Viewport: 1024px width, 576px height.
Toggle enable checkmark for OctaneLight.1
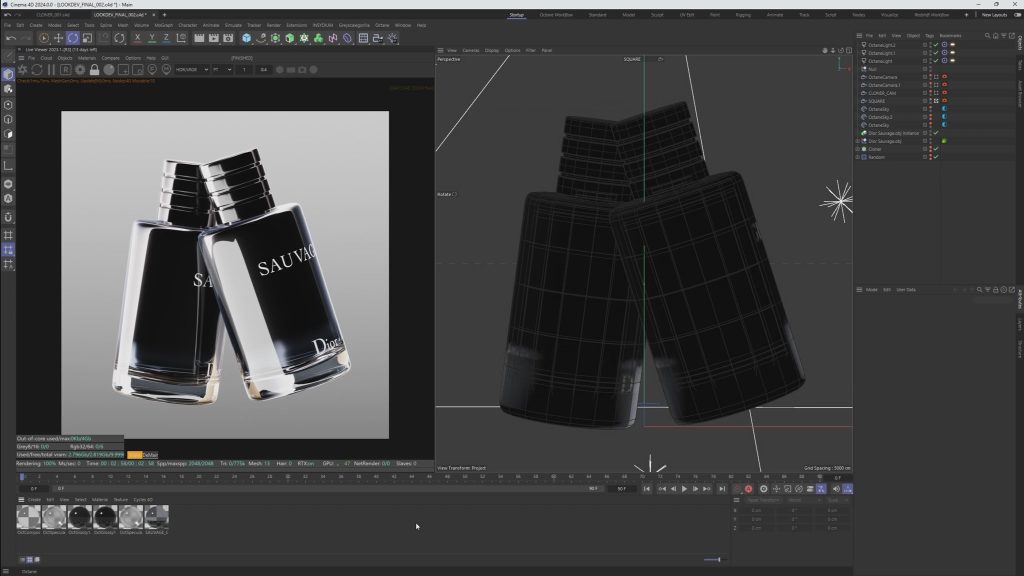936,53
